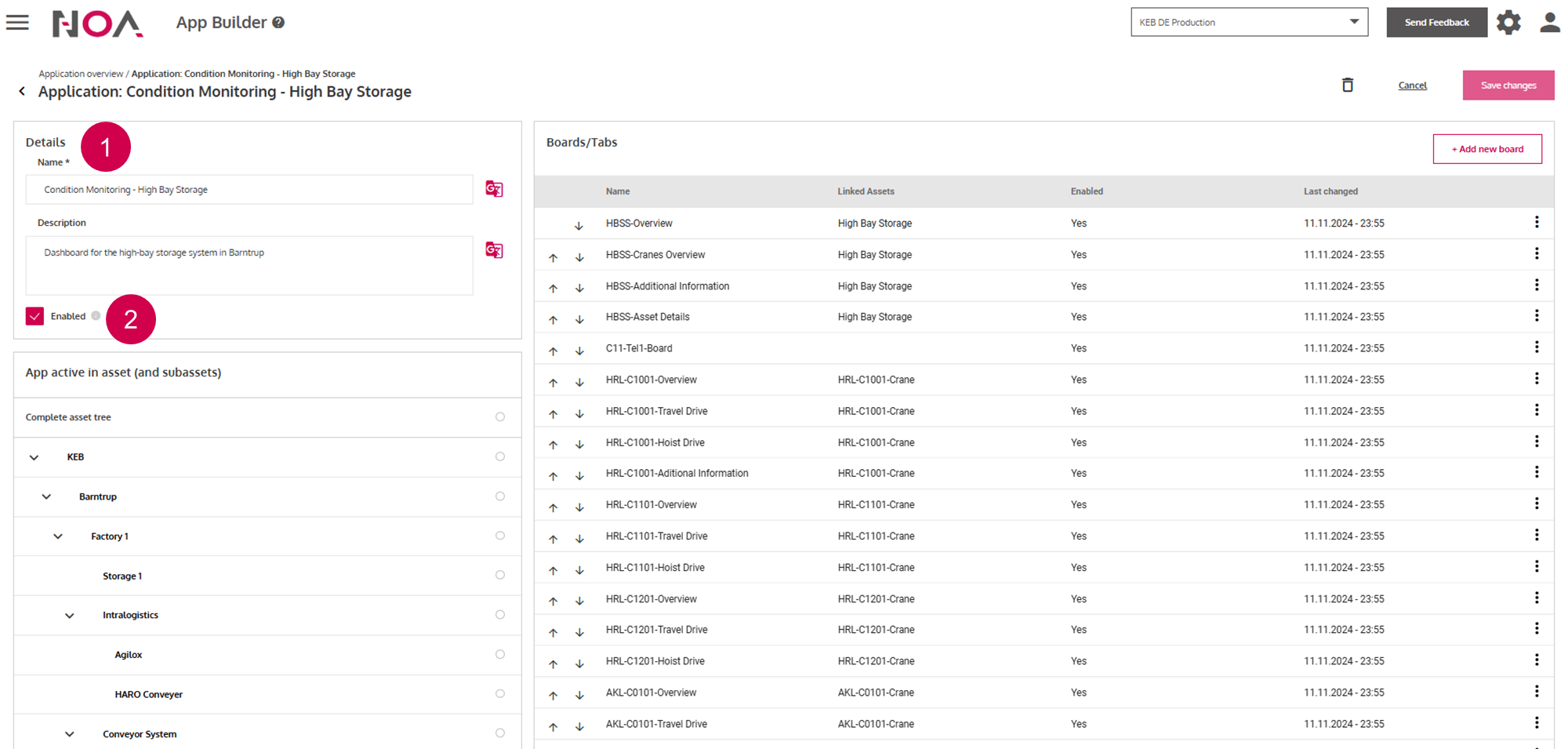Click into the Description text field
Image resolution: width=1568 pixels, height=749 pixels.
[x=249, y=266]
